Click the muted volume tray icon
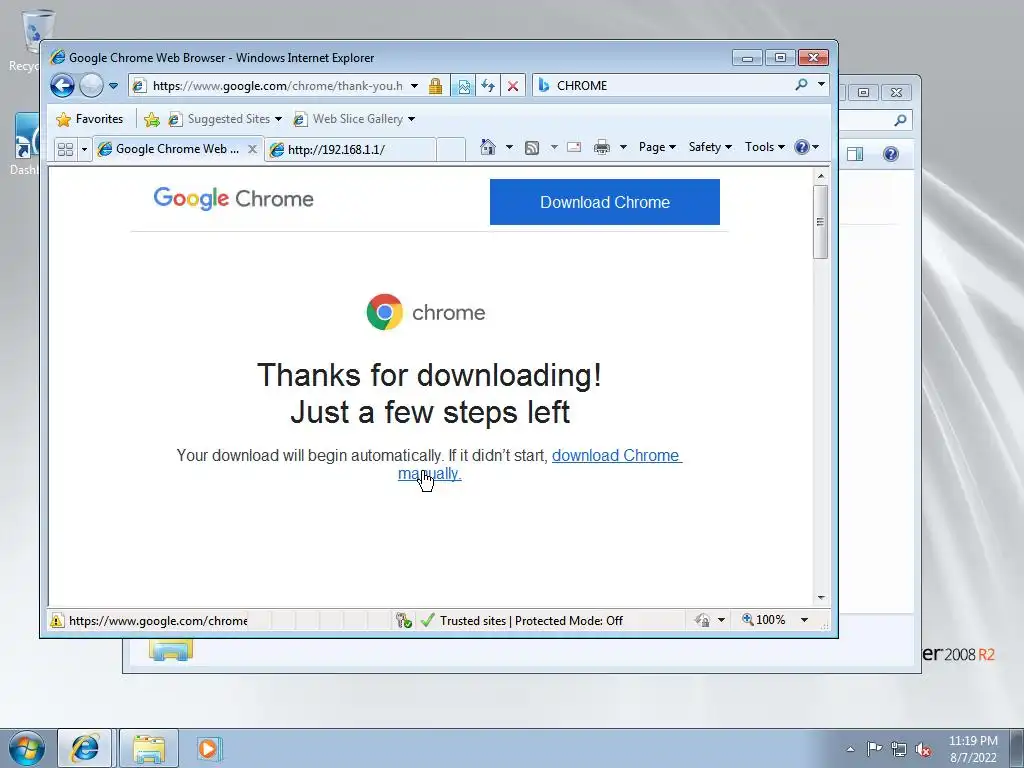Screen dimensions: 1024x768 [x=923, y=749]
